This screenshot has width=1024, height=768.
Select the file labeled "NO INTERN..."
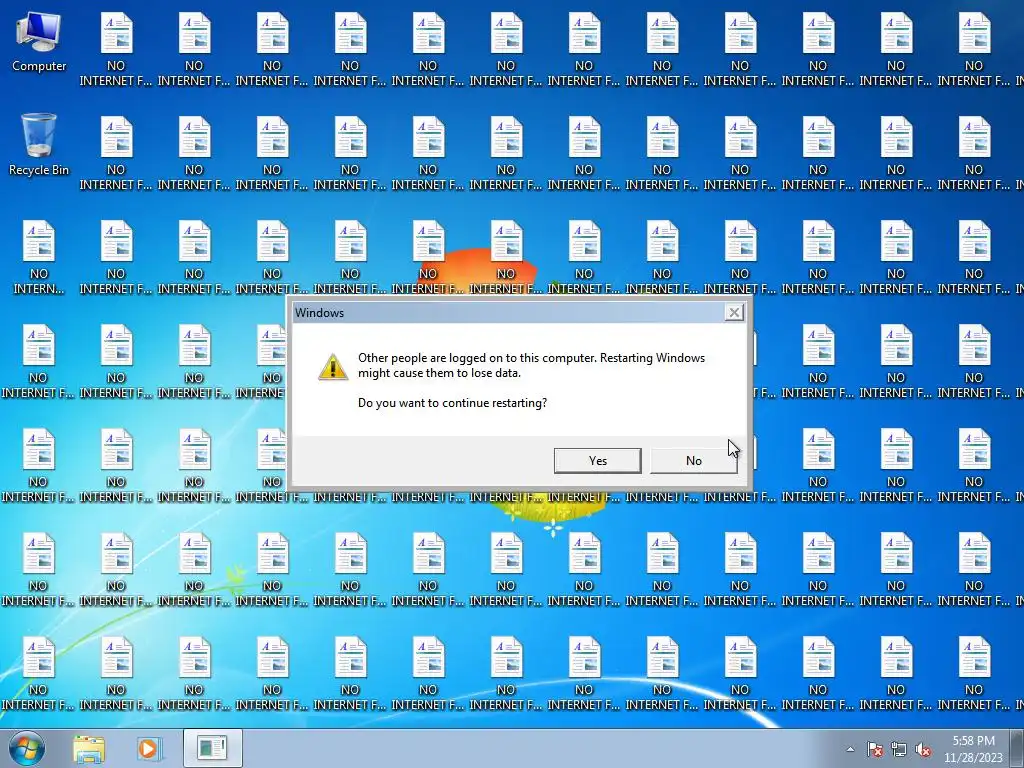coord(39,257)
